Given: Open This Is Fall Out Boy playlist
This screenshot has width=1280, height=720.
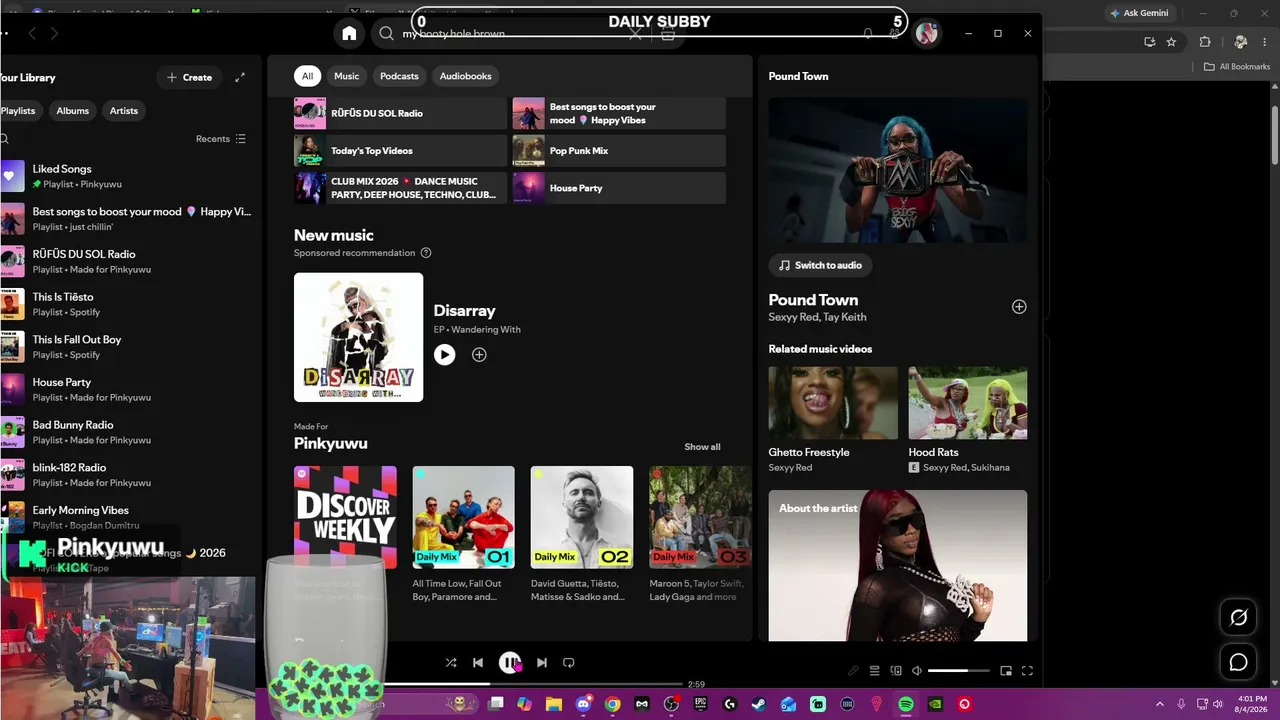Looking at the screenshot, I should (x=128, y=347).
